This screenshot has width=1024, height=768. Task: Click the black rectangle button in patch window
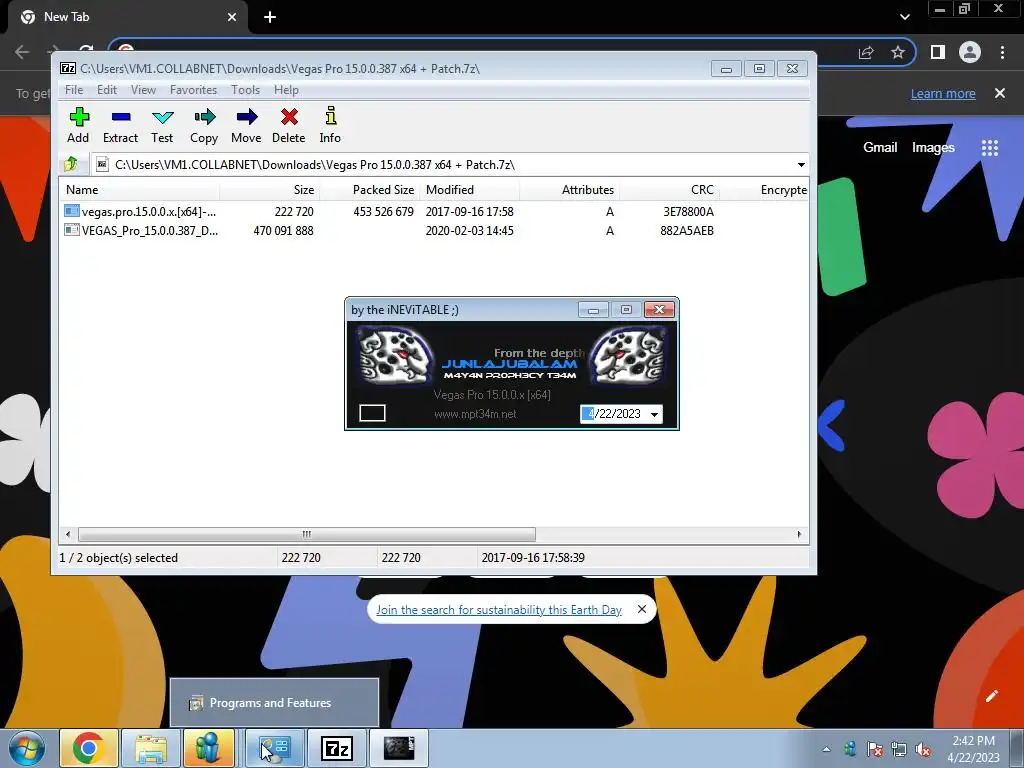coord(372,413)
